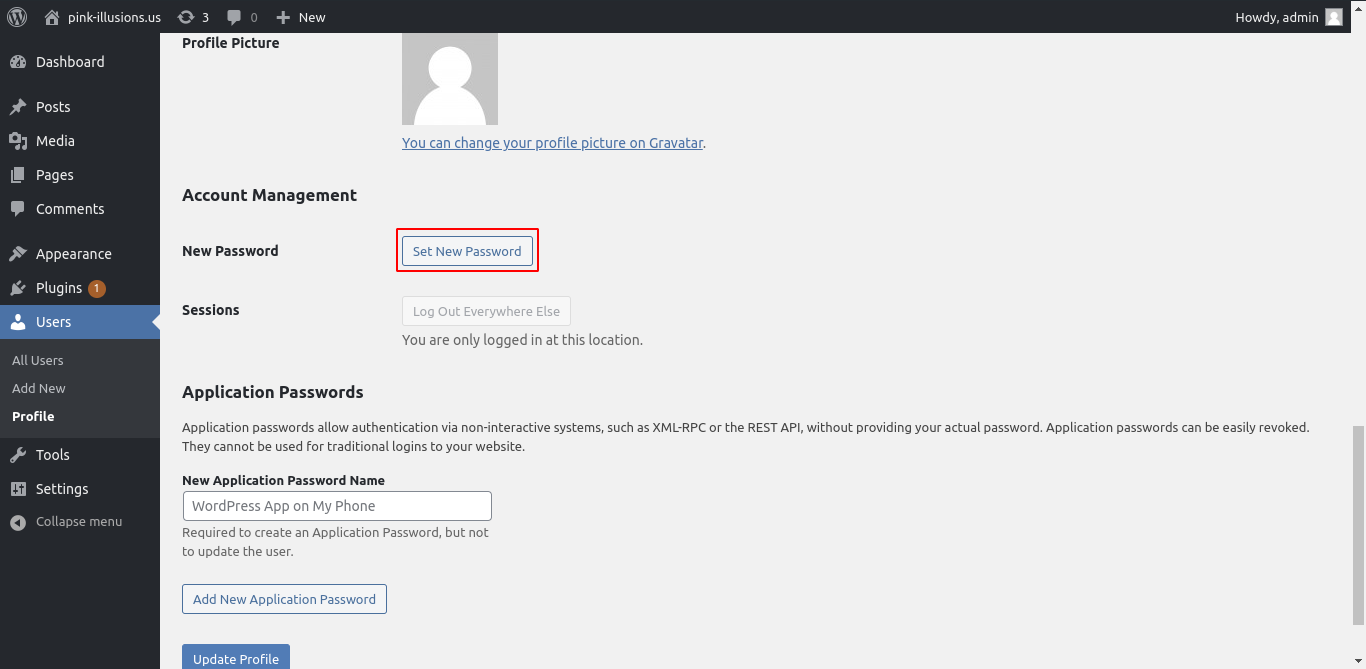Click the Posts pushpin icon
The height and width of the screenshot is (669, 1366).
click(x=18, y=107)
